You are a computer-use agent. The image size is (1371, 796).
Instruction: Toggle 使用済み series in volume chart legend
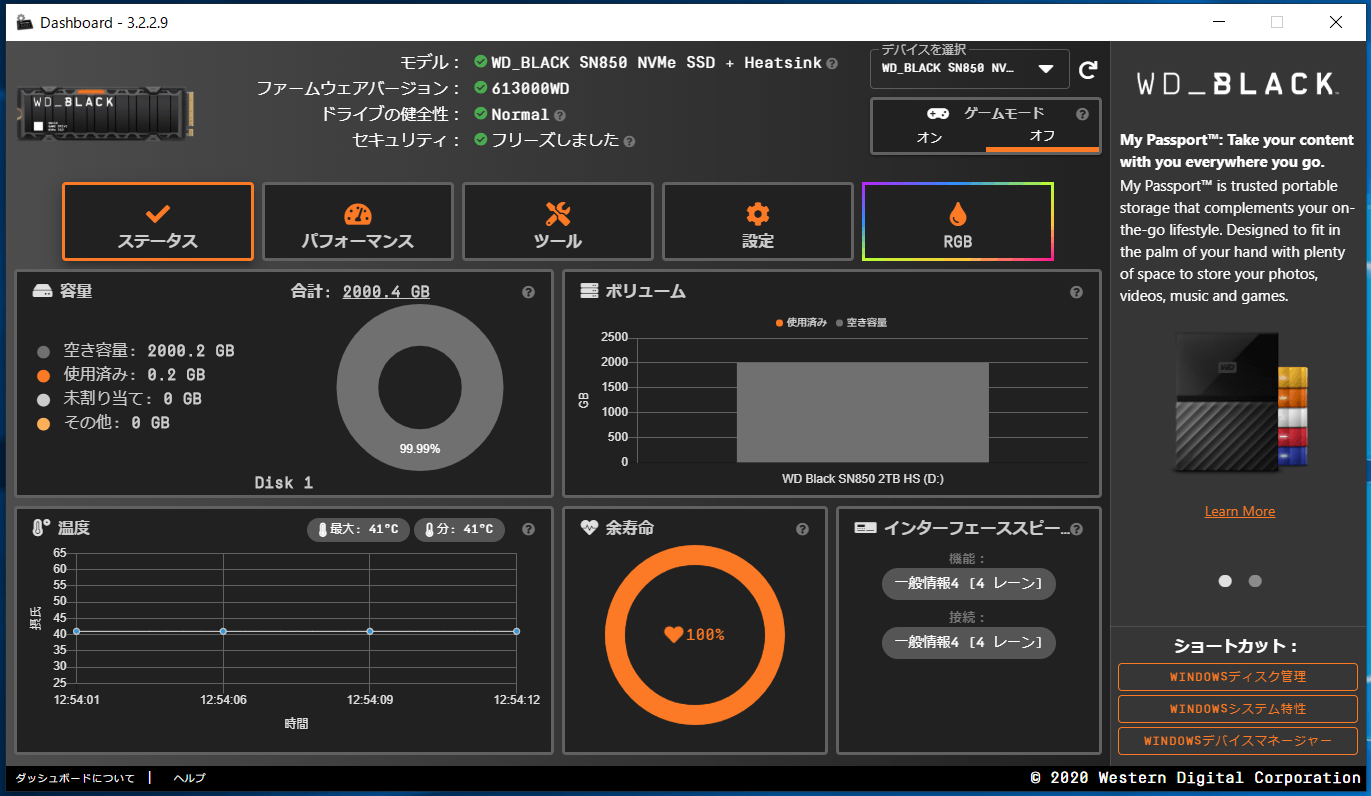[802, 323]
